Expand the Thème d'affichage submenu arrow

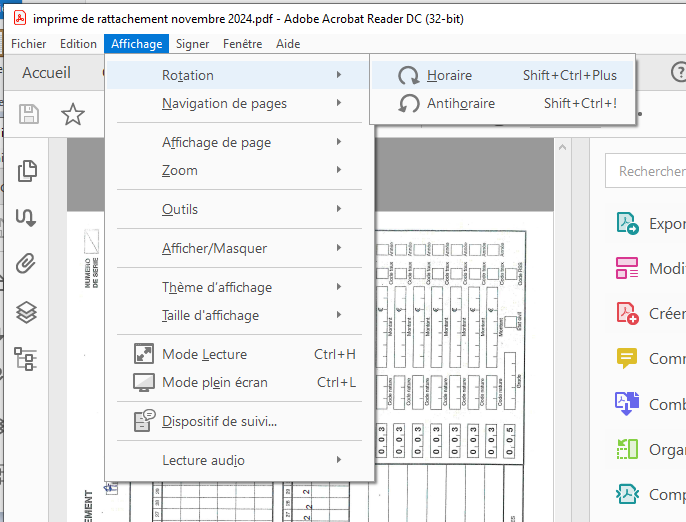pos(339,287)
